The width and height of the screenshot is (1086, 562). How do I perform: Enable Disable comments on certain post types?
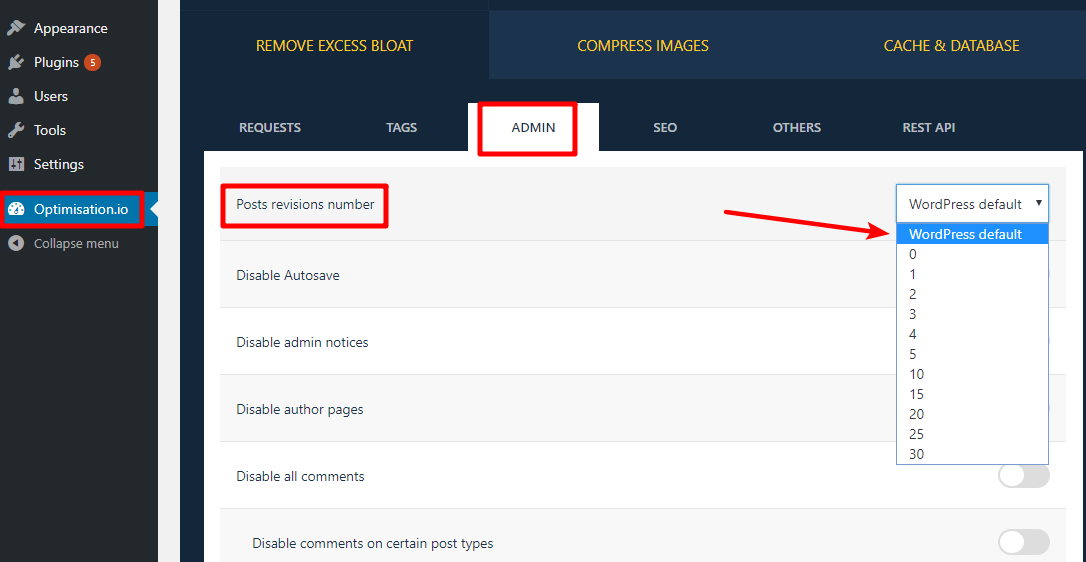tap(1023, 542)
